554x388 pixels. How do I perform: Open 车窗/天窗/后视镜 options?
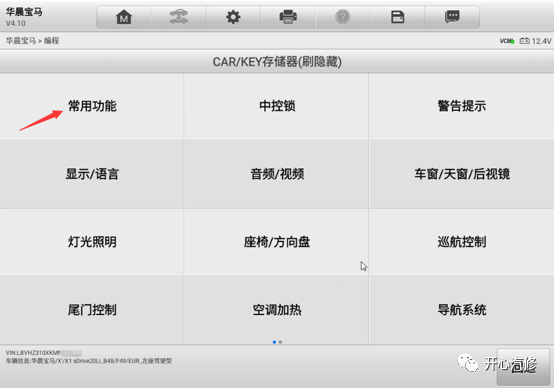point(461,174)
